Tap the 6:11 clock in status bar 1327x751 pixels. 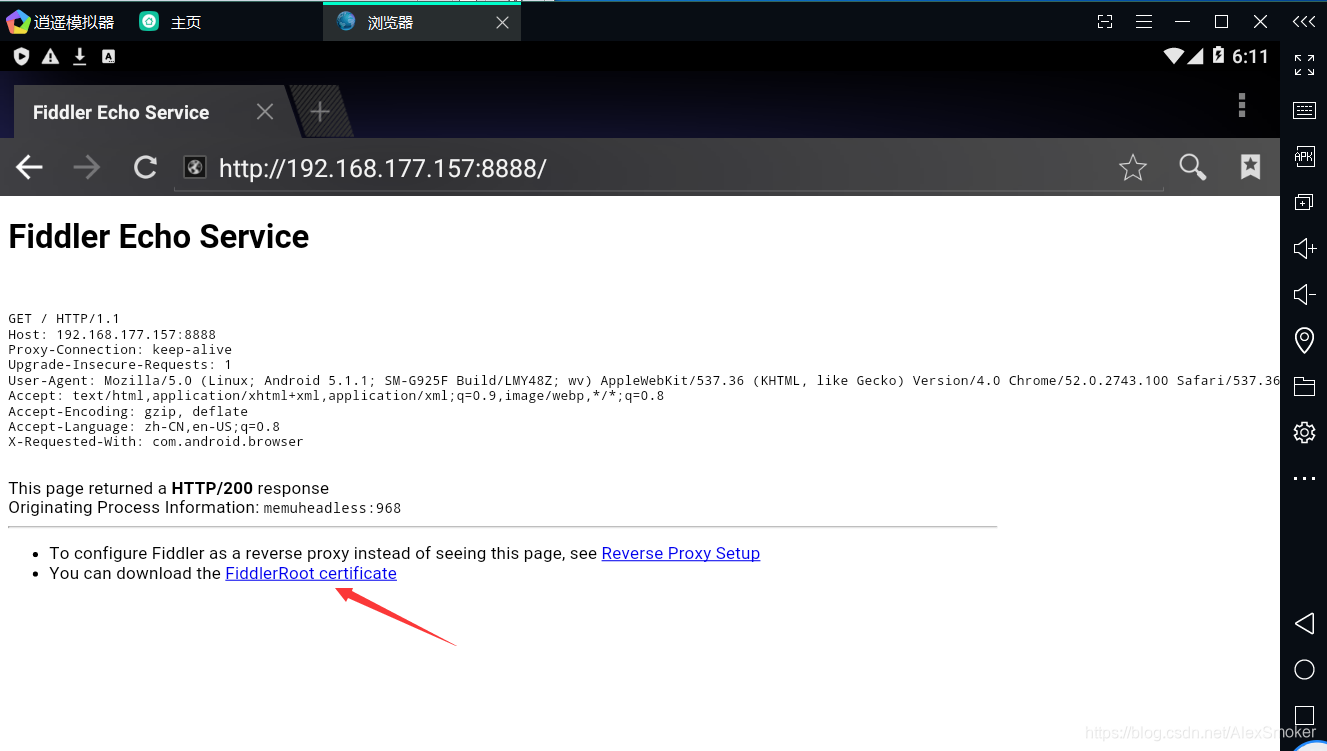coord(1250,57)
